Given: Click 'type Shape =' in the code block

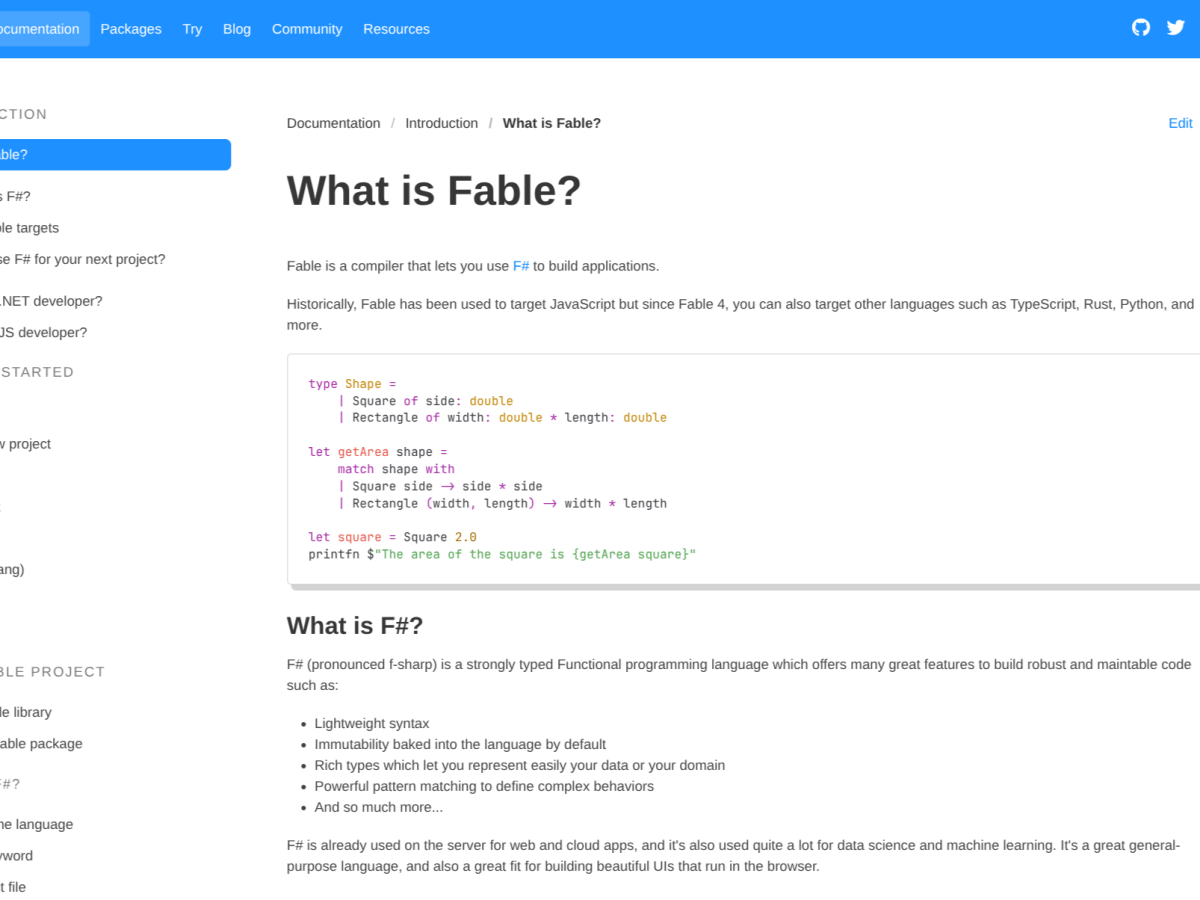Looking at the screenshot, I should coord(353,384).
